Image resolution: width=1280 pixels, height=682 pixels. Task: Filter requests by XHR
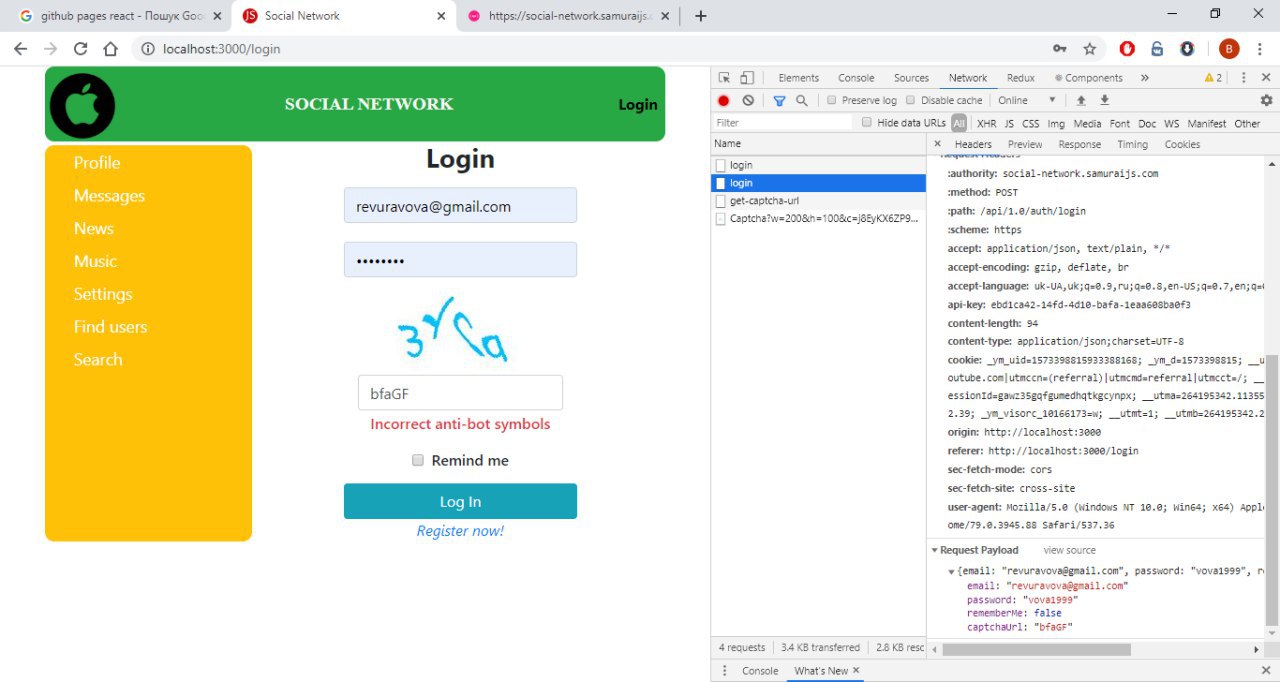(986, 123)
